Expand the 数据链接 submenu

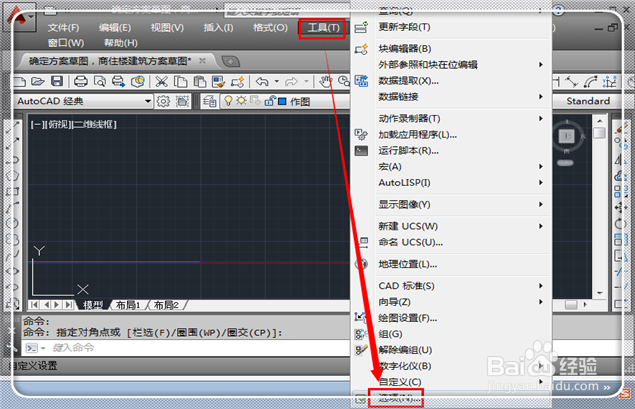point(540,97)
